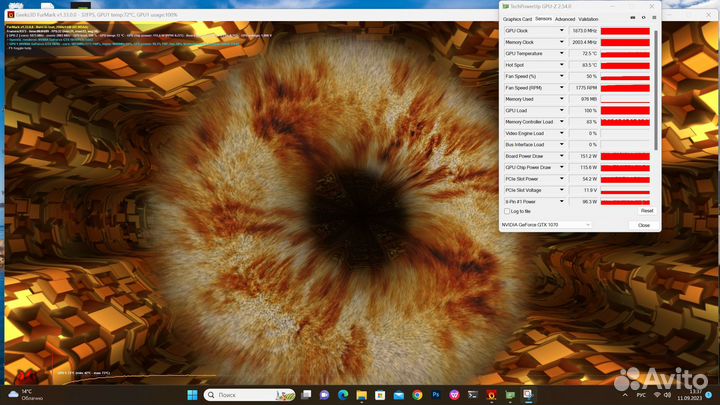This screenshot has width=720, height=405.
Task: Expand the GPU Clock sensor dropdown
Action: (563, 31)
